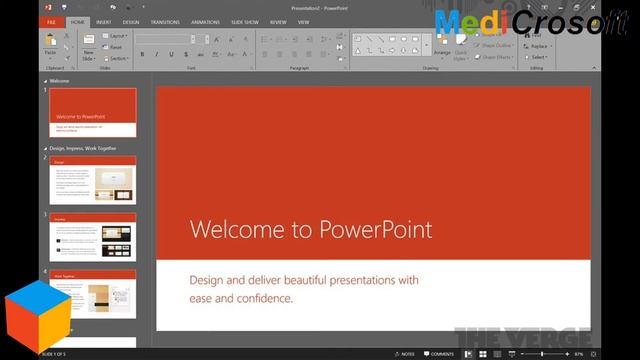
Task: Increase the list indent level
Action: (x=309, y=40)
